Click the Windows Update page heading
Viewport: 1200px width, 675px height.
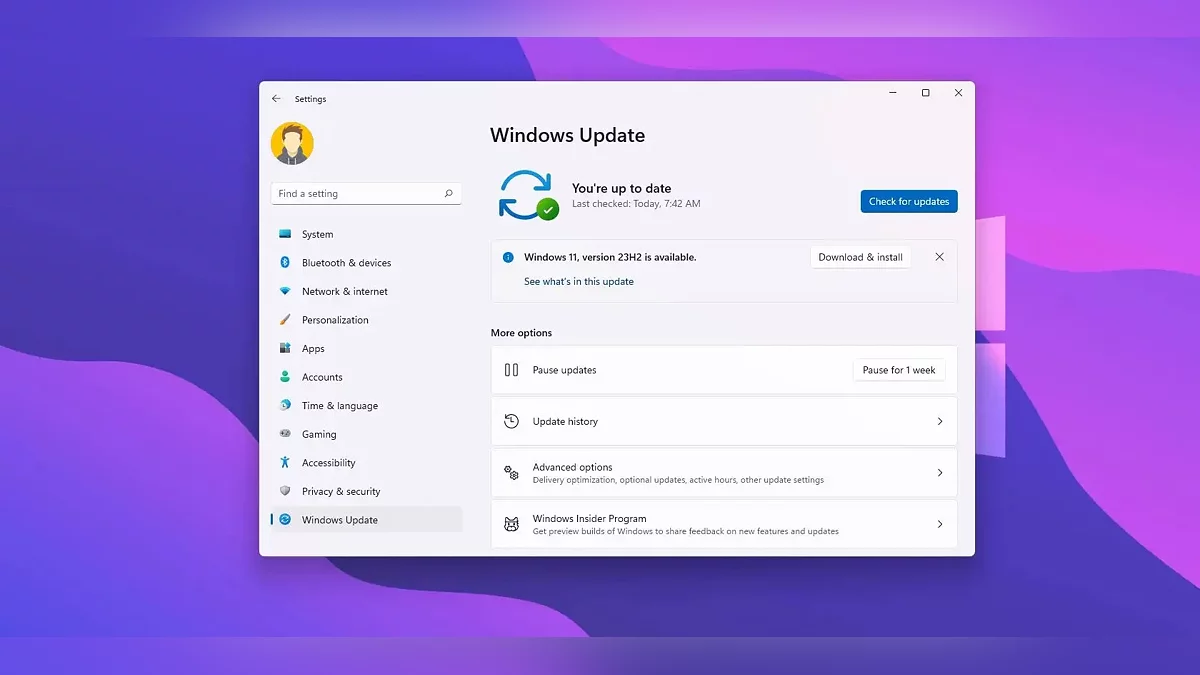click(x=567, y=135)
